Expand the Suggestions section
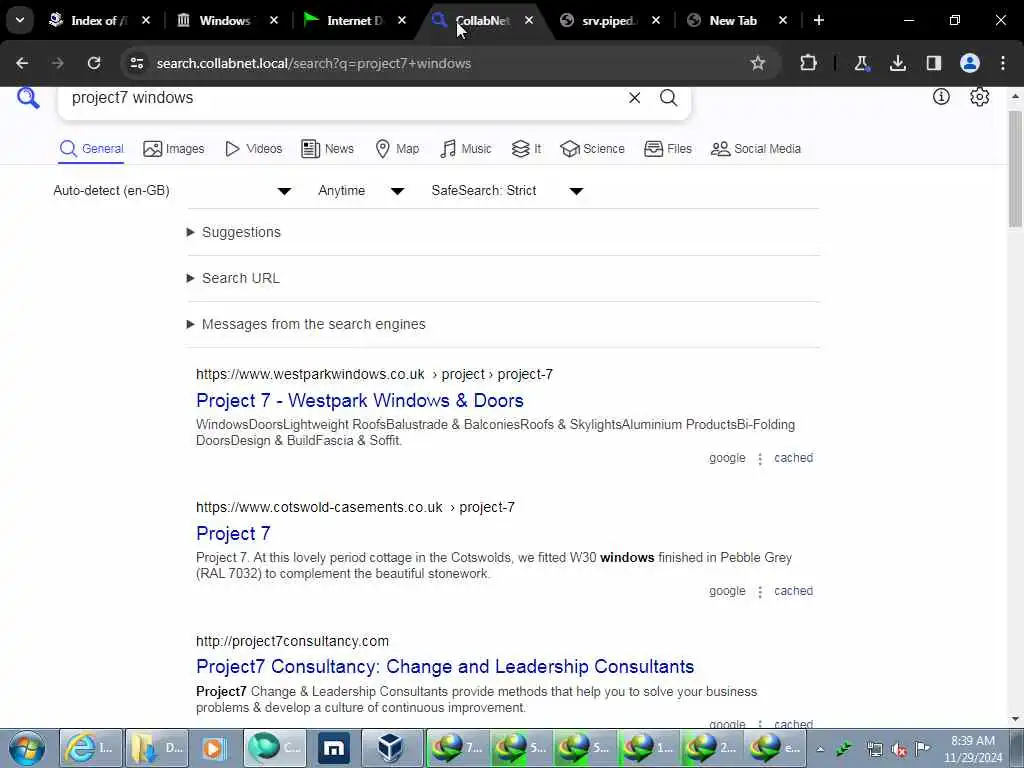 (x=234, y=232)
